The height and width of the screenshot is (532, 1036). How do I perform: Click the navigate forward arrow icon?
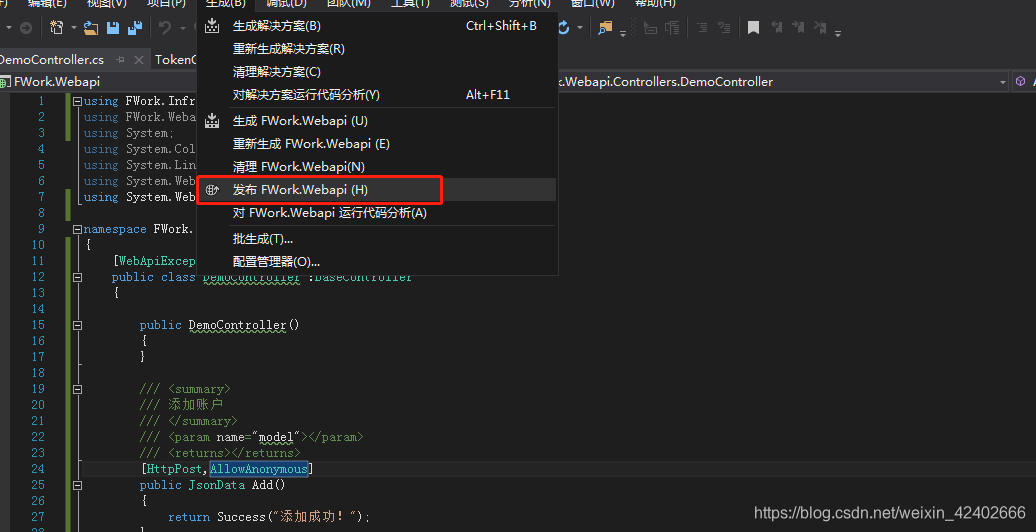coord(25,28)
